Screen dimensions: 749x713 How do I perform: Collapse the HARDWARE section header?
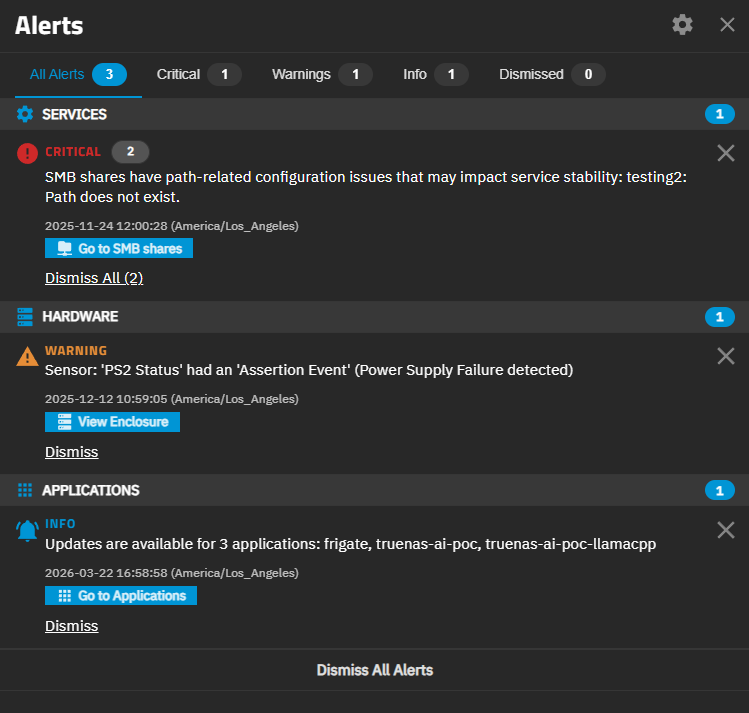374,317
